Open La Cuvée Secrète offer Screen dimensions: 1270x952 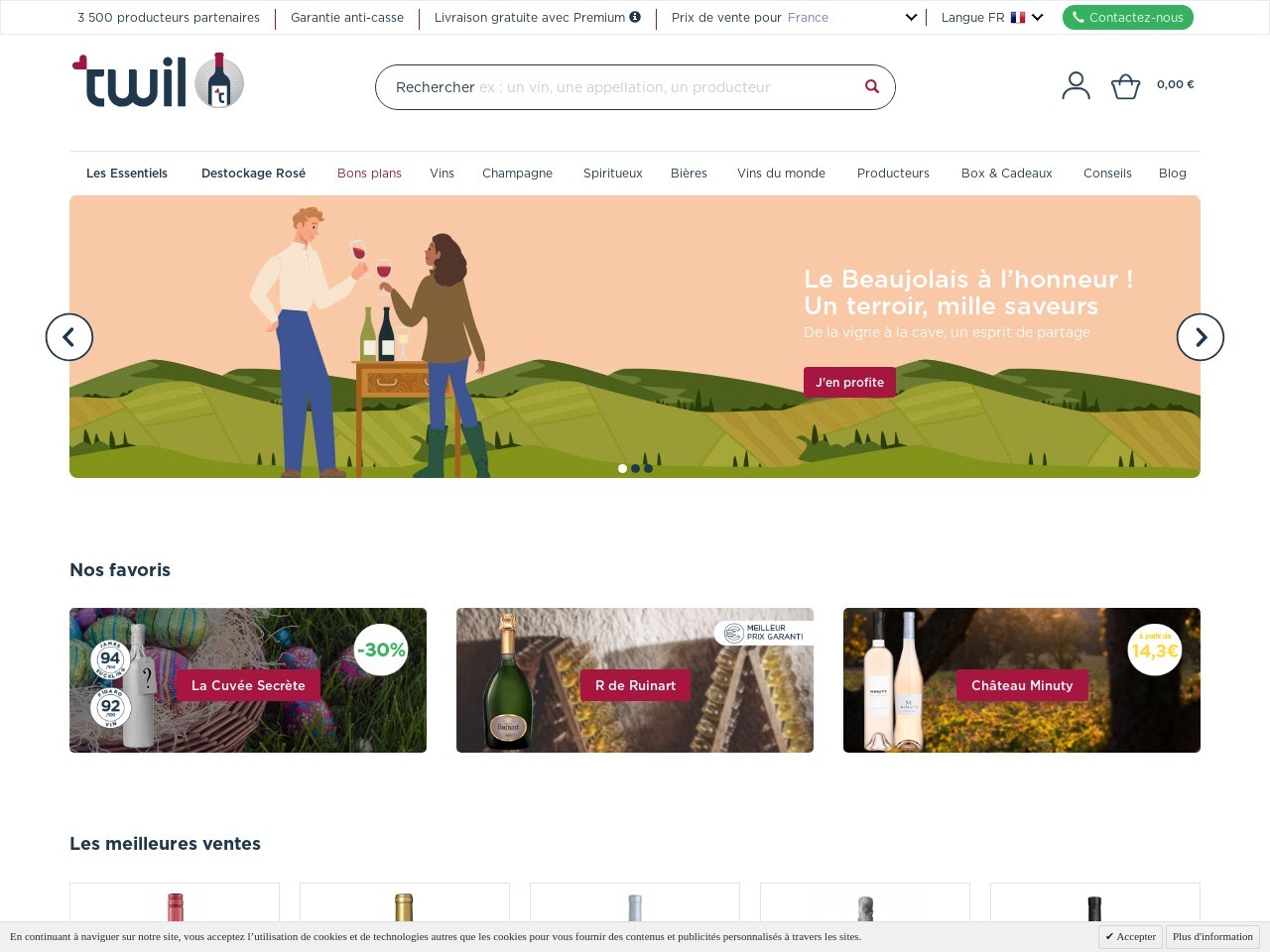(248, 685)
